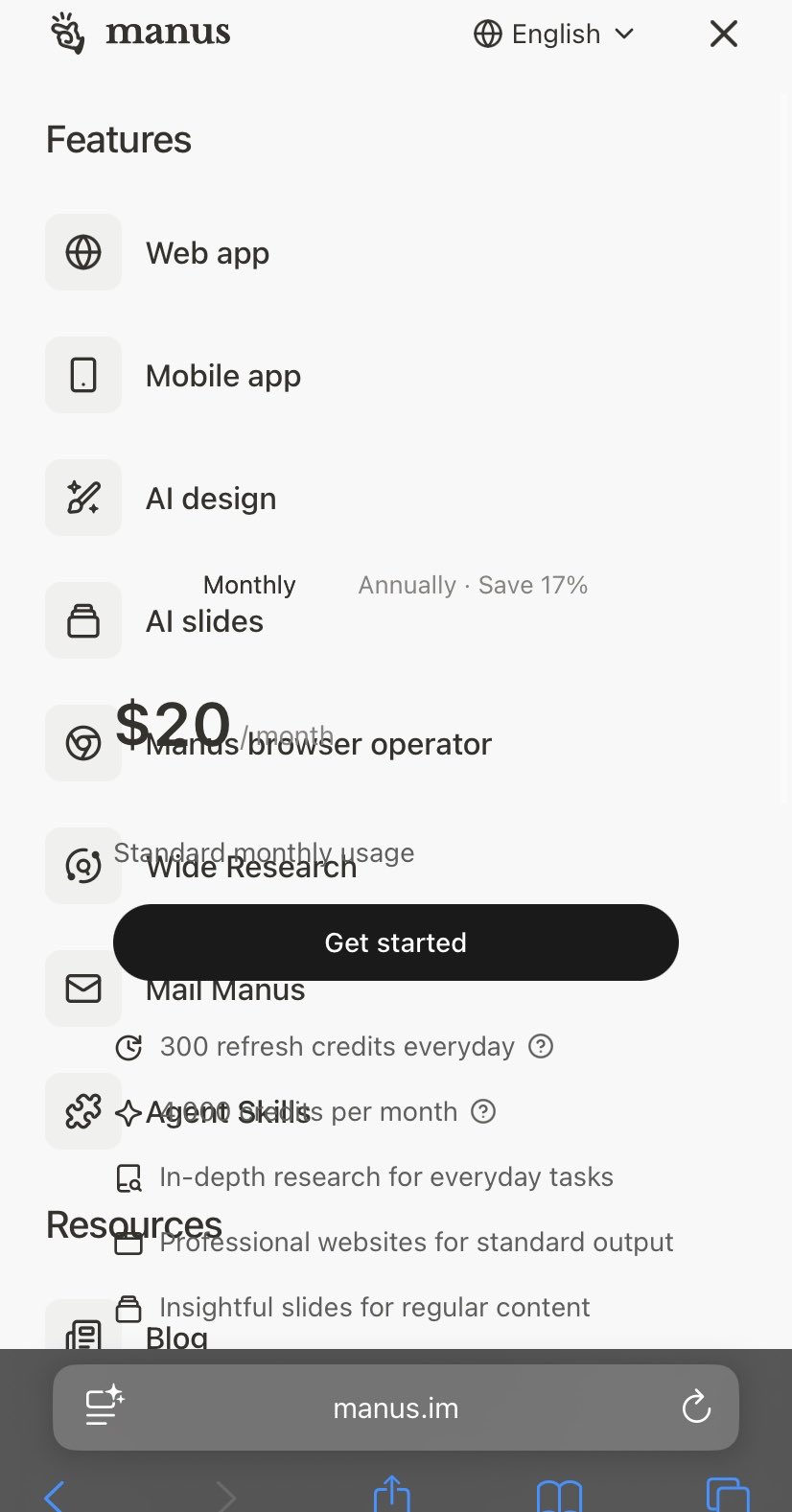Click the help icon beside refresh credits
The height and width of the screenshot is (1512, 792).
[541, 1046]
